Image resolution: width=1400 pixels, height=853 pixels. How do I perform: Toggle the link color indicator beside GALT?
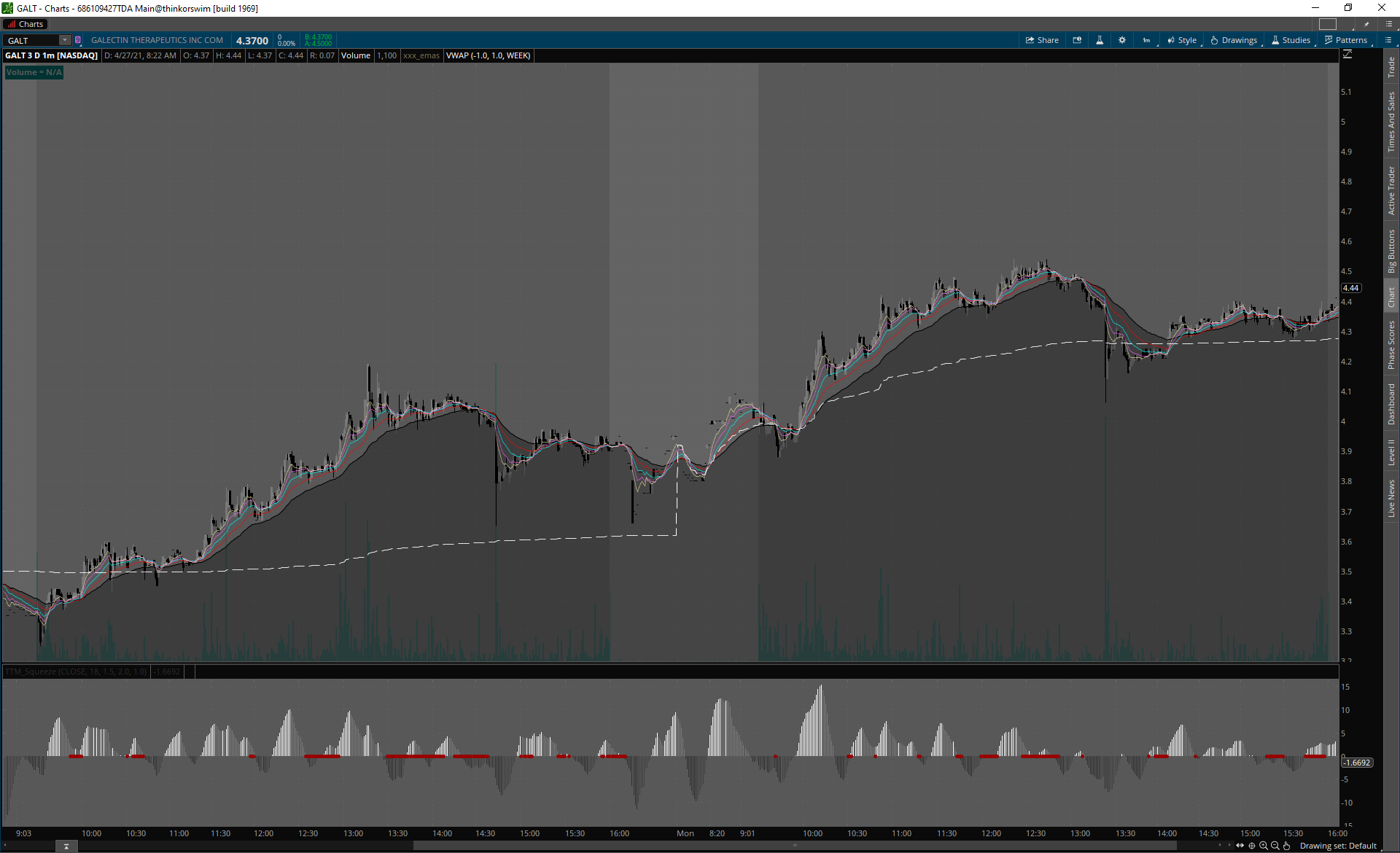[78, 40]
